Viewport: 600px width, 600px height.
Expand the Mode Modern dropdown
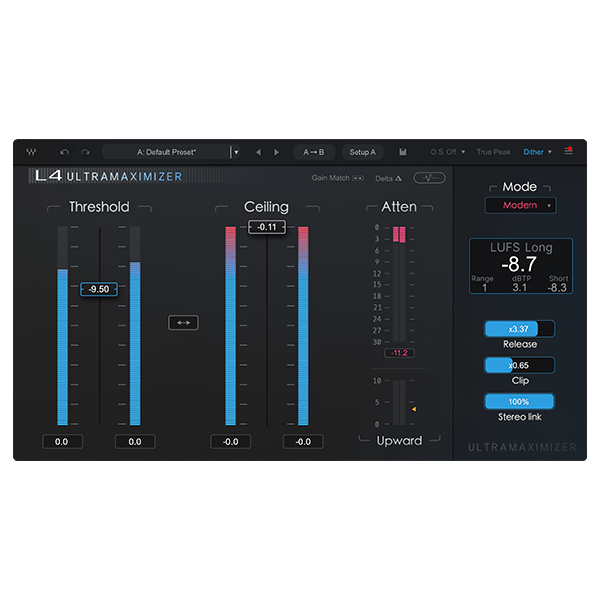520,205
